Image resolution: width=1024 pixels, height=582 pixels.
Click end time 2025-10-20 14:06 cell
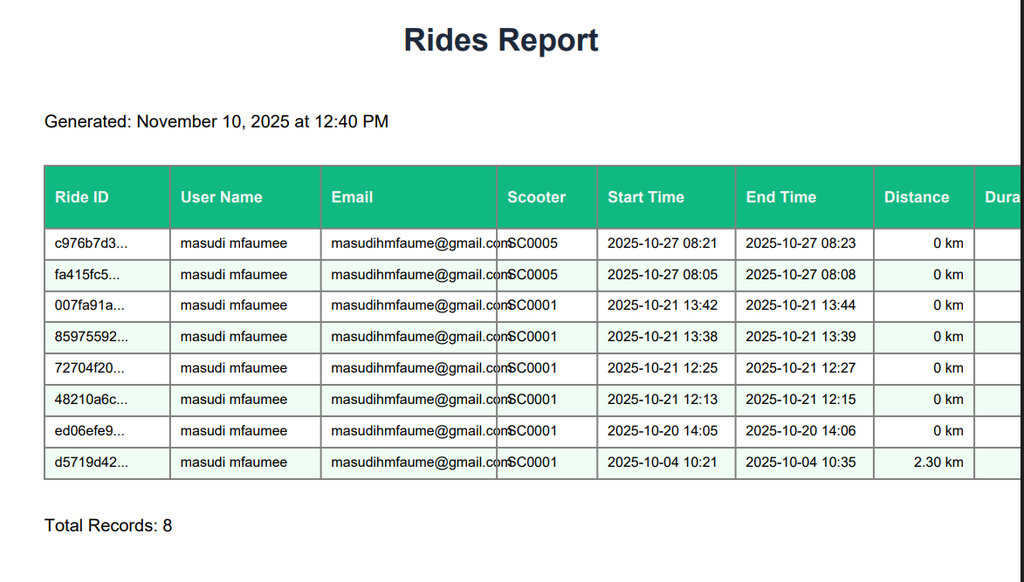pyautogui.click(x=800, y=431)
